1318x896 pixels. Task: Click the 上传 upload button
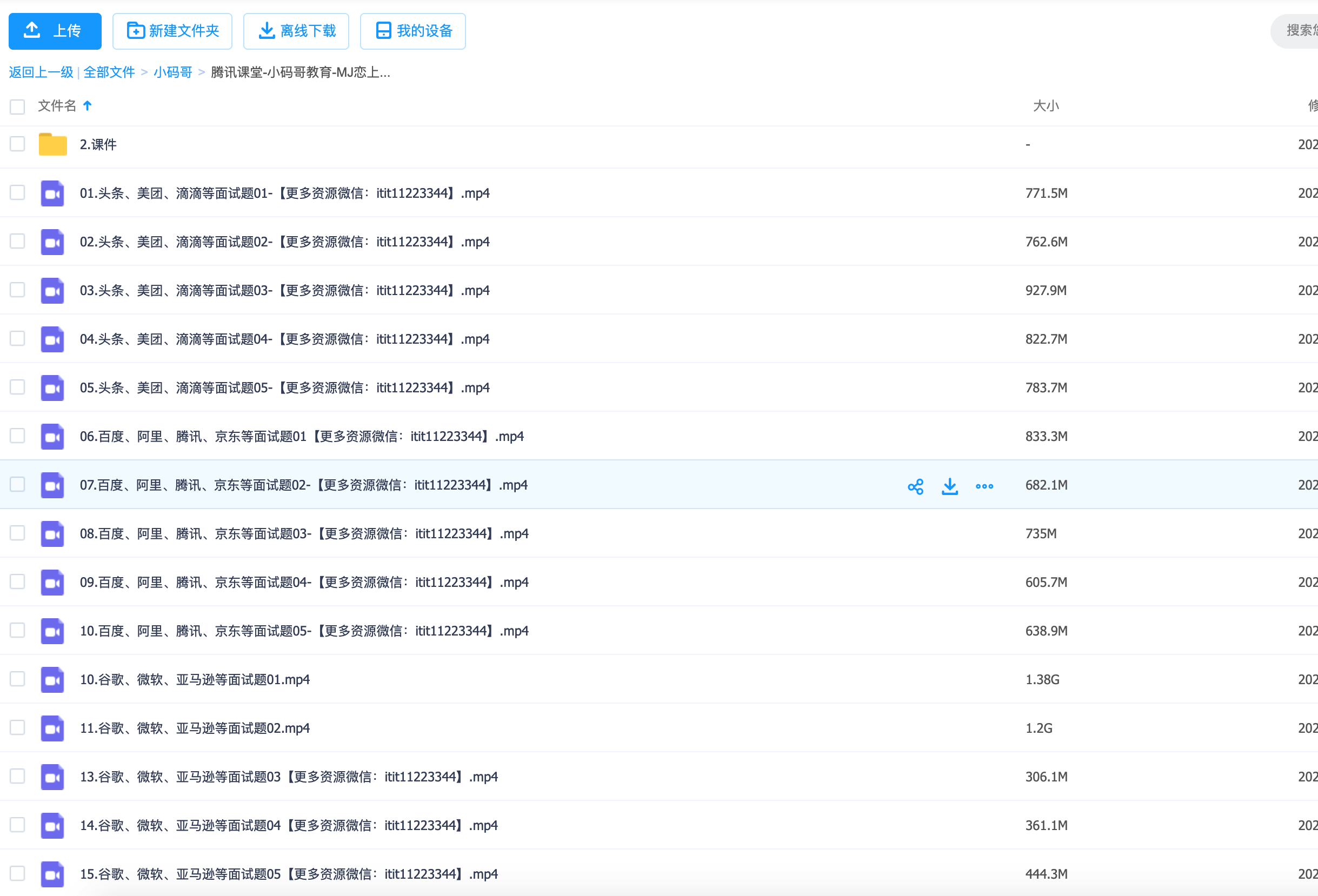click(55, 31)
